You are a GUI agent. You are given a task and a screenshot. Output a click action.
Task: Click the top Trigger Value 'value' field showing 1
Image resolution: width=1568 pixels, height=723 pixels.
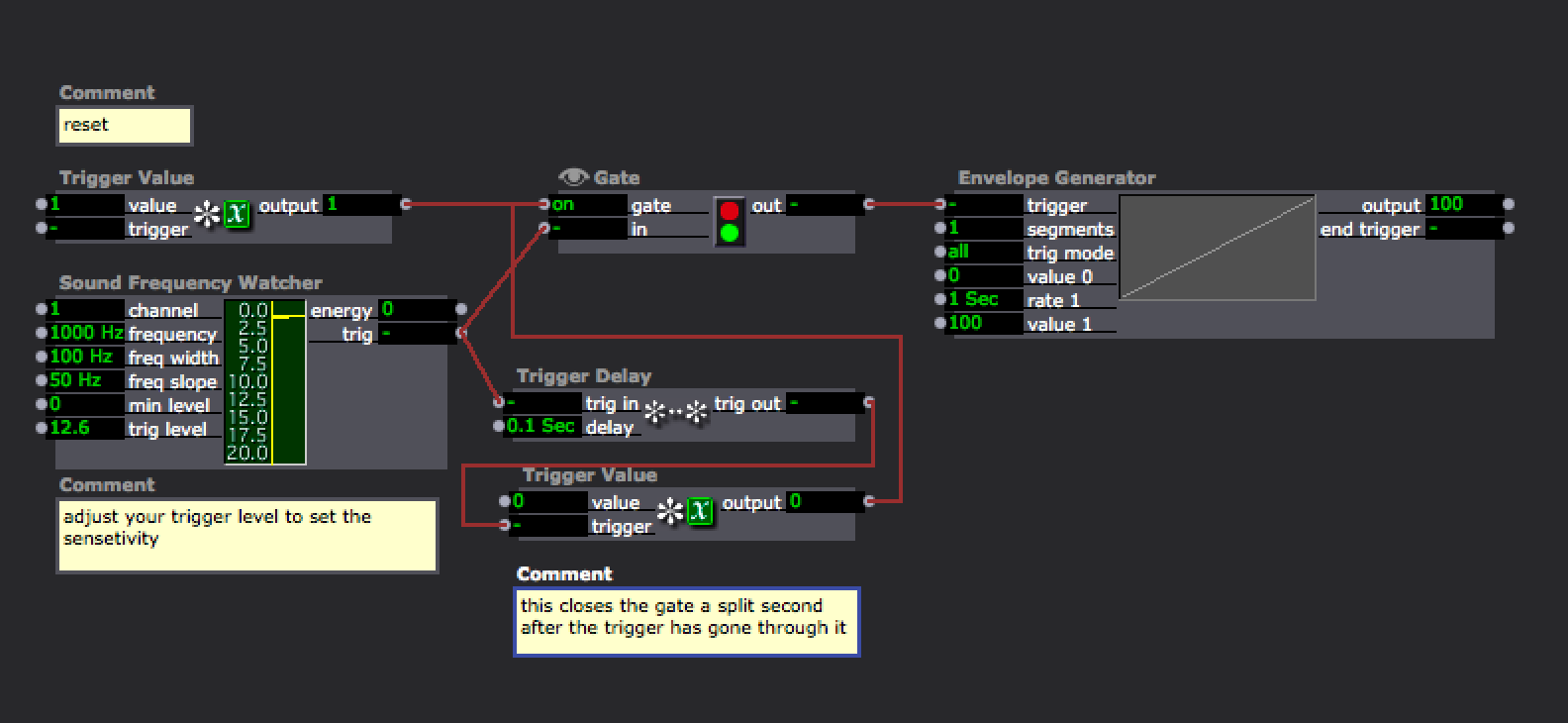click(86, 205)
